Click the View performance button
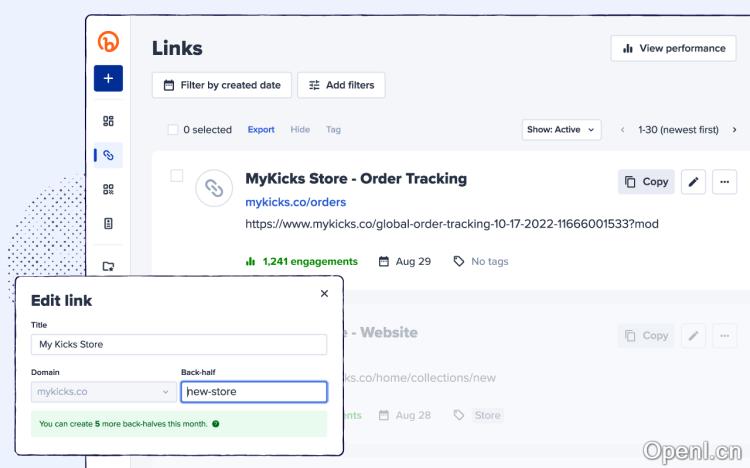 673,48
